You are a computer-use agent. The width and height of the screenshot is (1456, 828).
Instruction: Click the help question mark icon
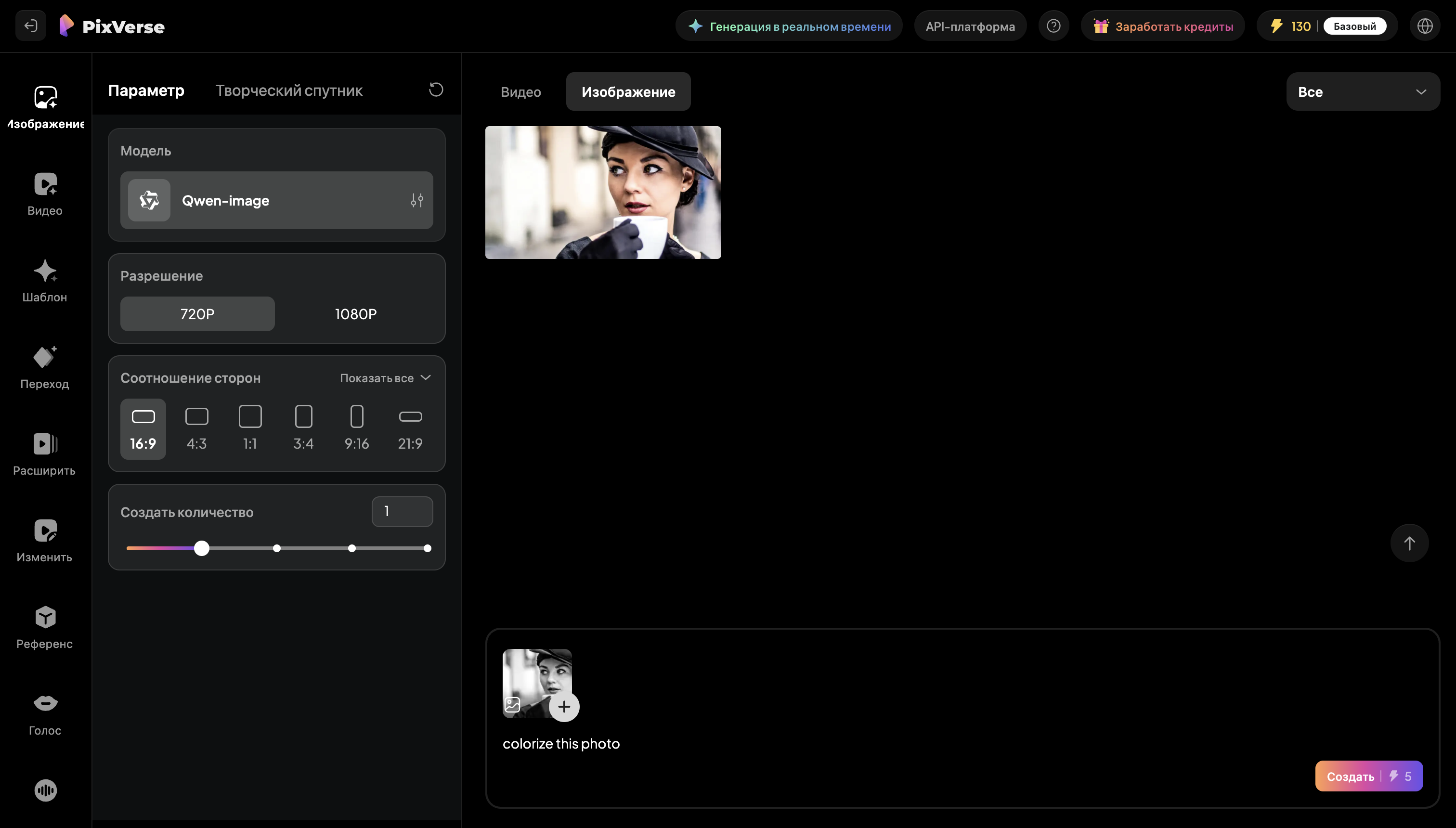tap(1053, 26)
